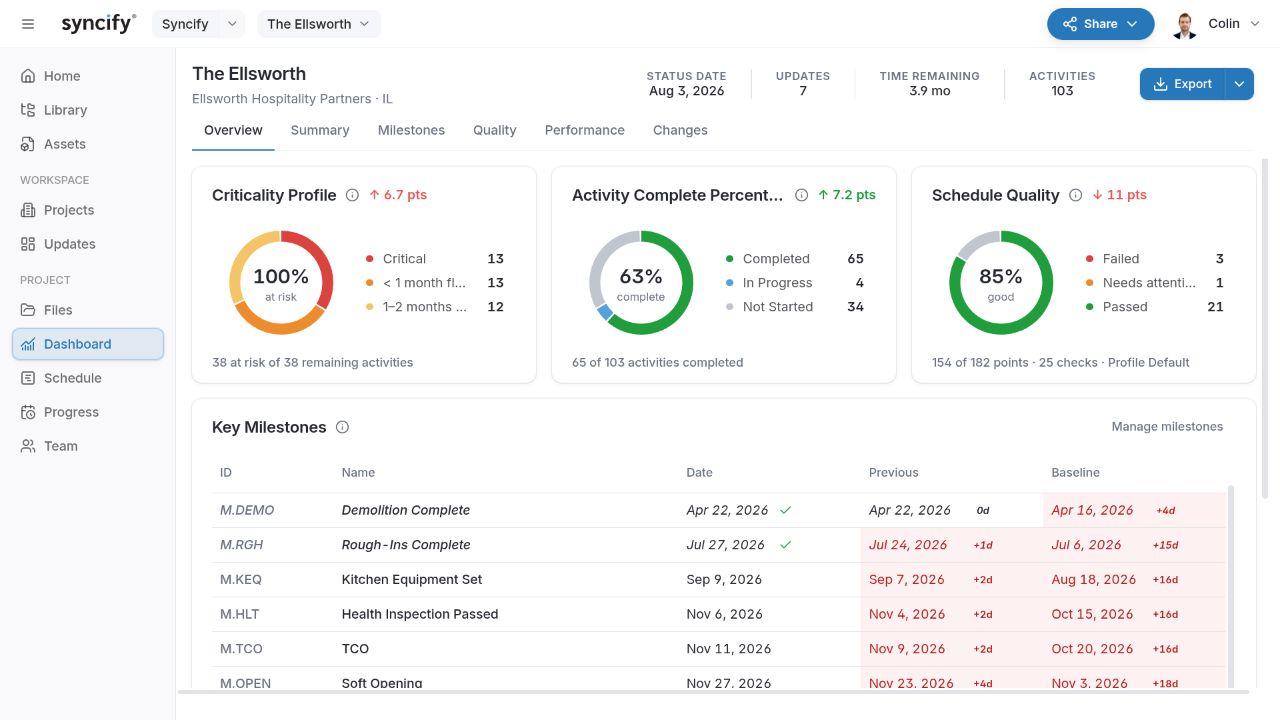Click the Not Started legend entry

click(x=794, y=307)
